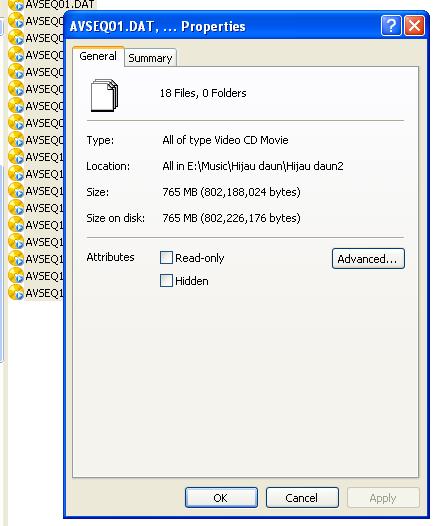Click the location path E:\Music\Hijau daun\Hijau daun2
Screen dimensions: 440x526
point(253,166)
